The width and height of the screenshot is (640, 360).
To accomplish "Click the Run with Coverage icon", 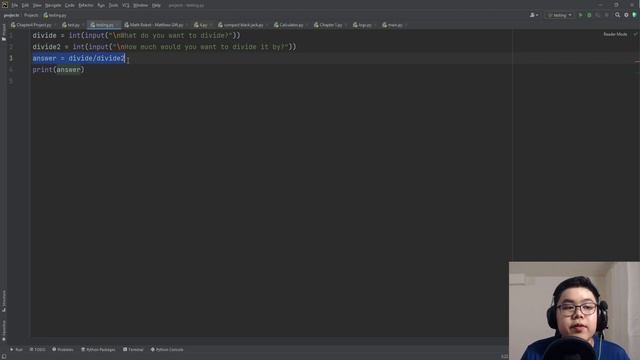I will coord(598,15).
